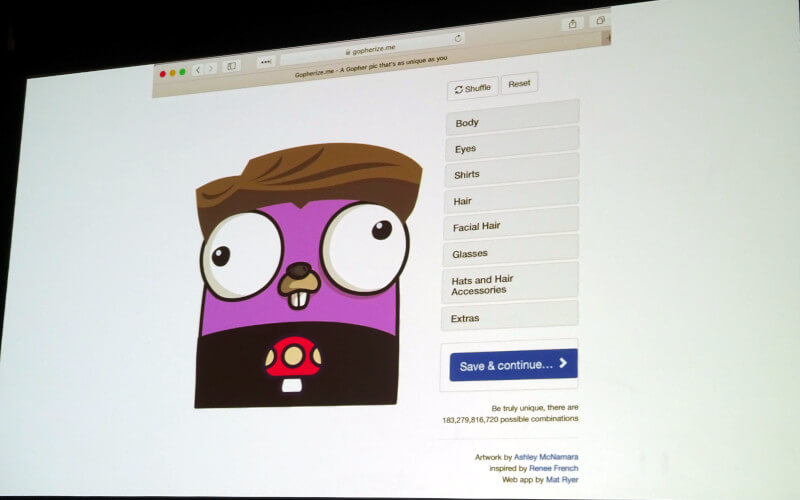Image resolution: width=800 pixels, height=500 pixels.
Task: Click the new tab plus icon
Action: pyautogui.click(x=607, y=37)
